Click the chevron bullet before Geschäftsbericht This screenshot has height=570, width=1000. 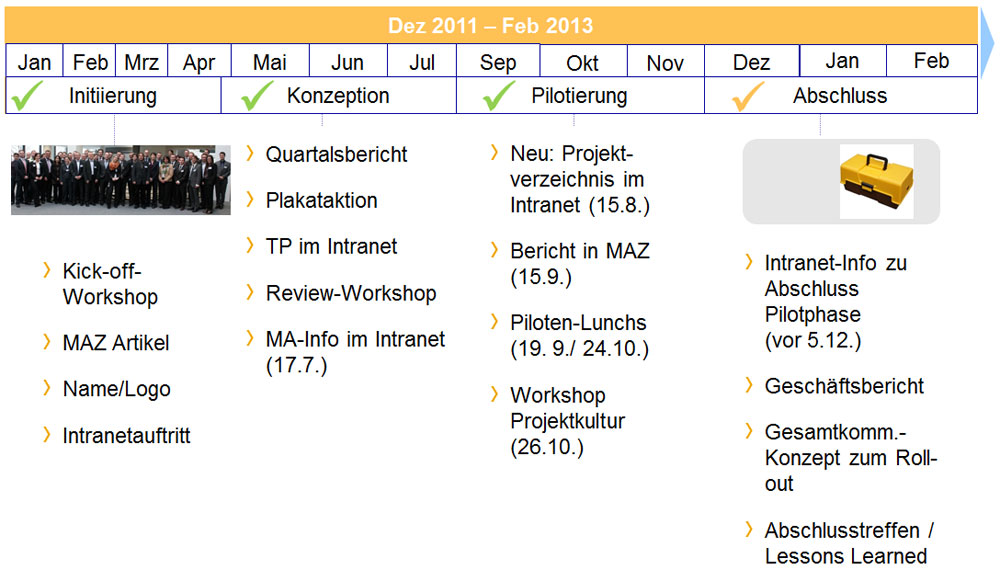(749, 385)
